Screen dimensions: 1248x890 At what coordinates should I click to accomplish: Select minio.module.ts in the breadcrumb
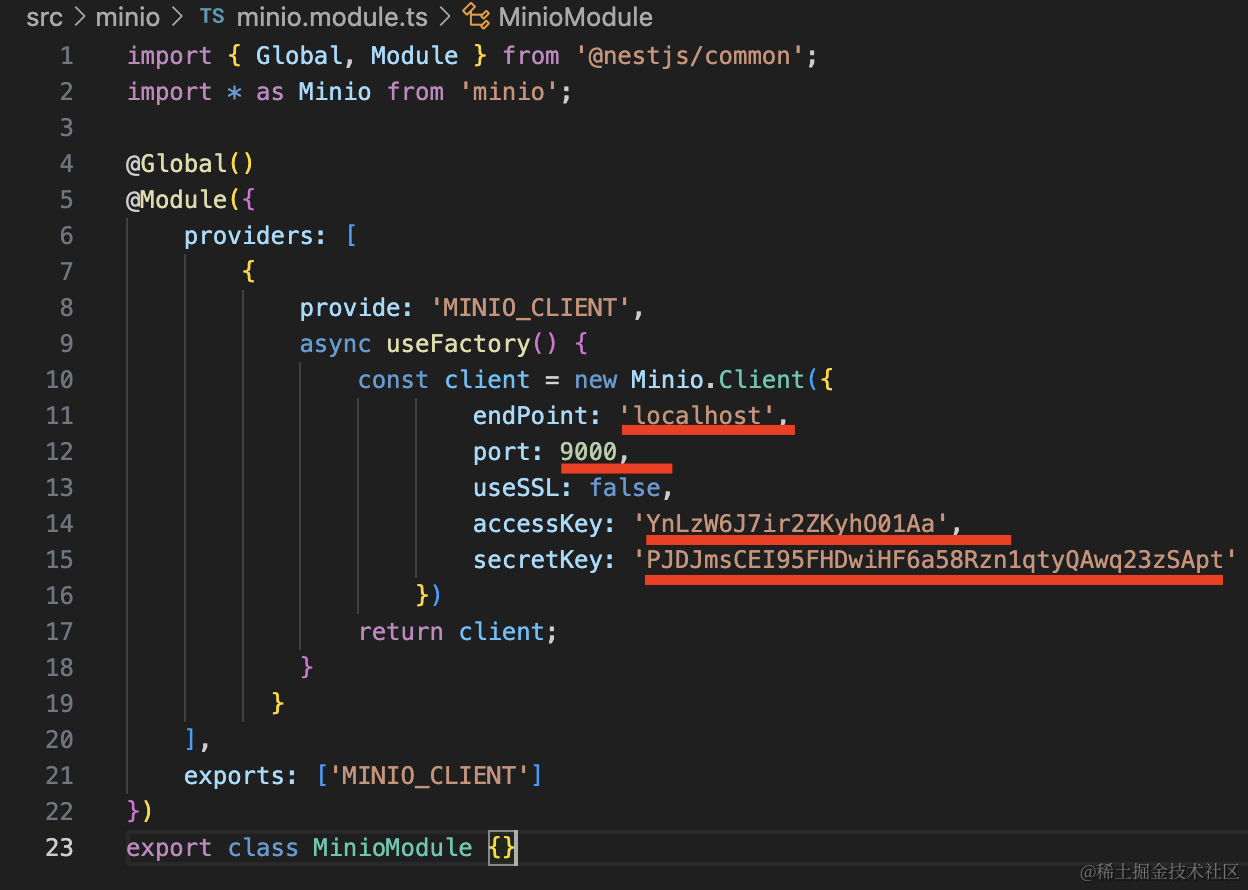click(x=331, y=18)
